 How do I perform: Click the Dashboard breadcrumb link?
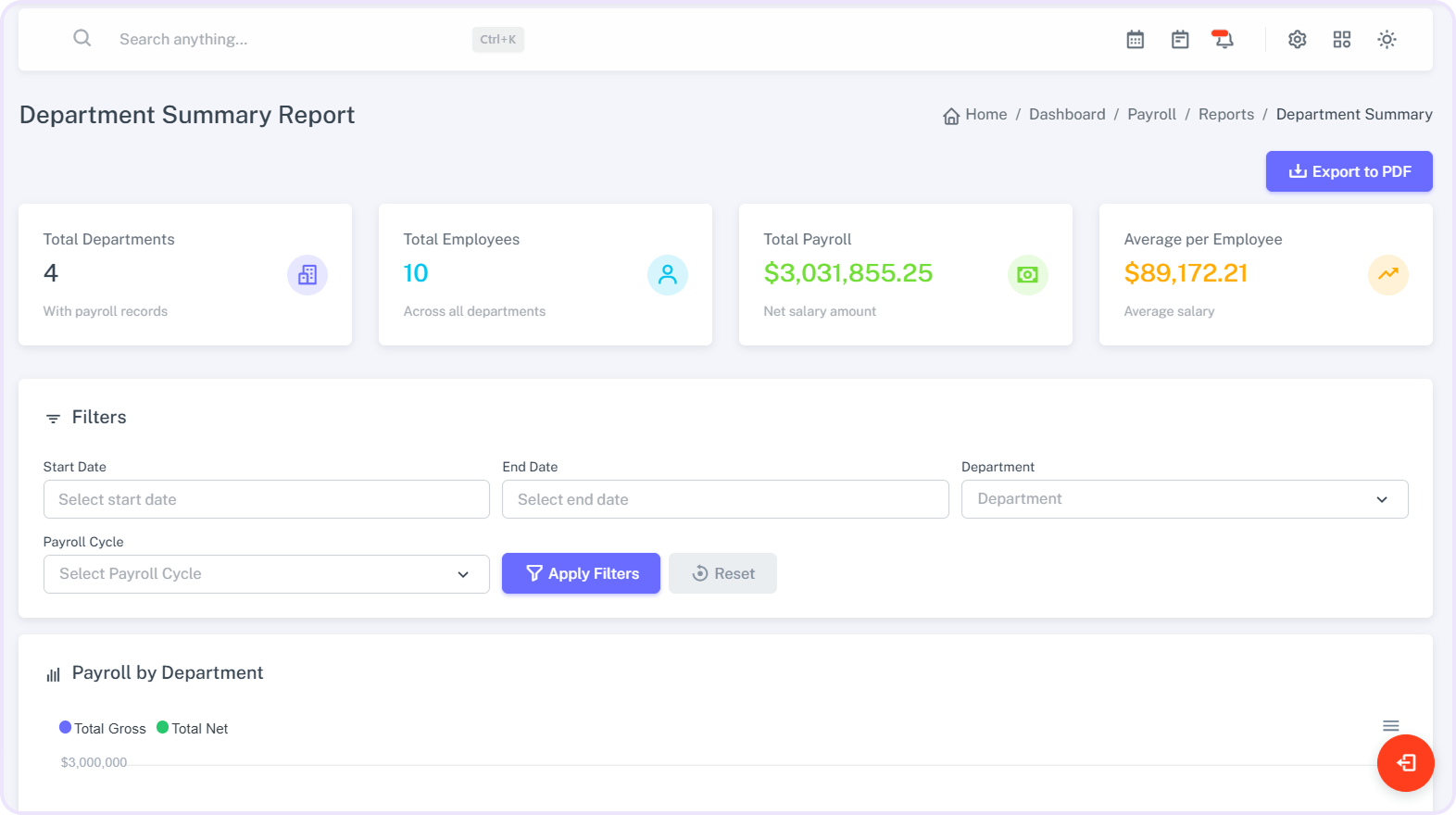coord(1066,115)
